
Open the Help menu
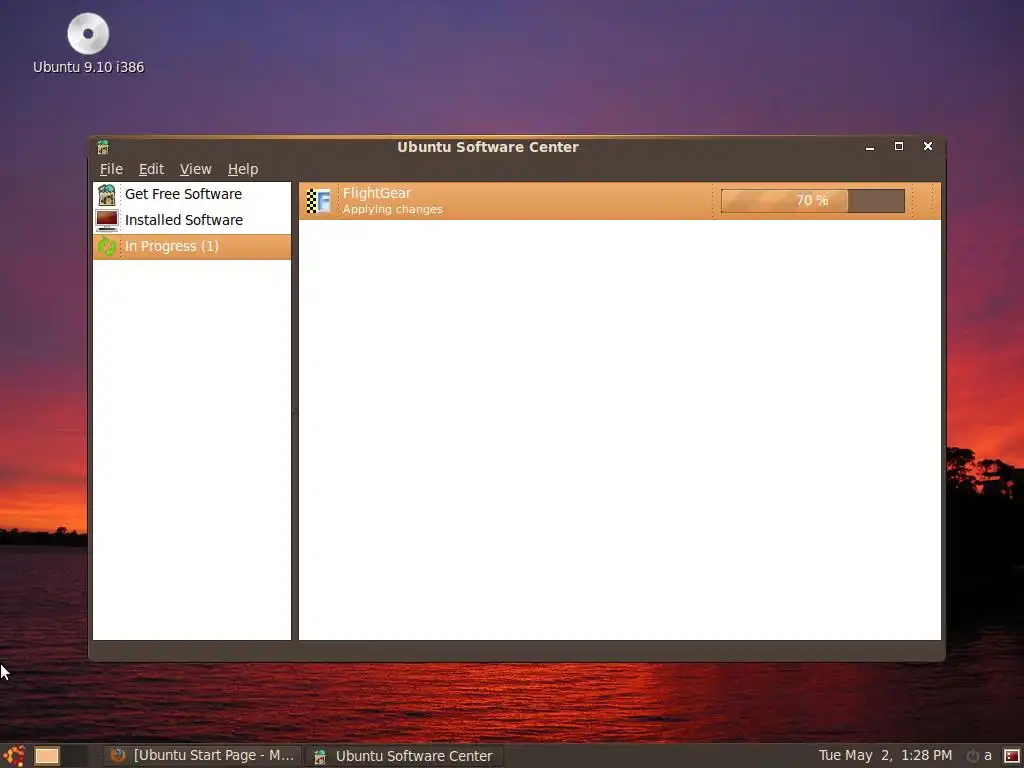click(x=243, y=169)
